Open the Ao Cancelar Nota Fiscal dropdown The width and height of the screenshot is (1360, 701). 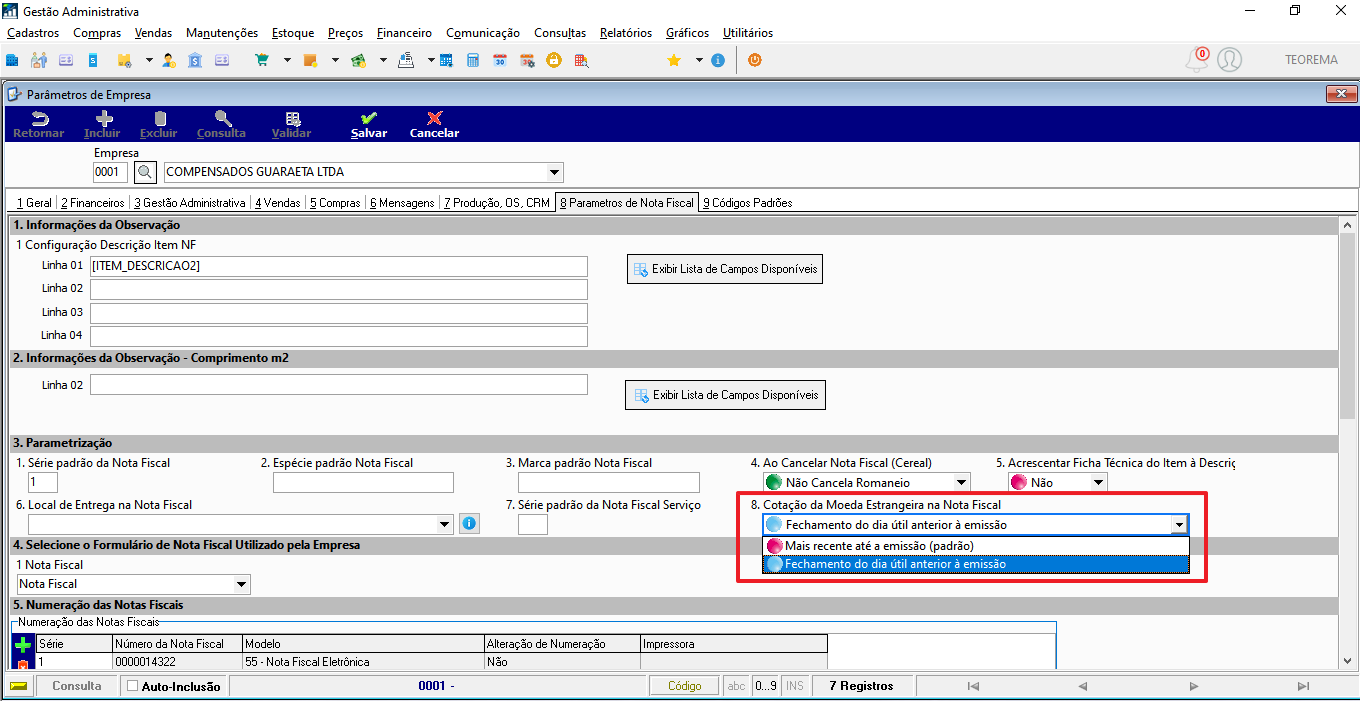pyautogui.click(x=961, y=482)
